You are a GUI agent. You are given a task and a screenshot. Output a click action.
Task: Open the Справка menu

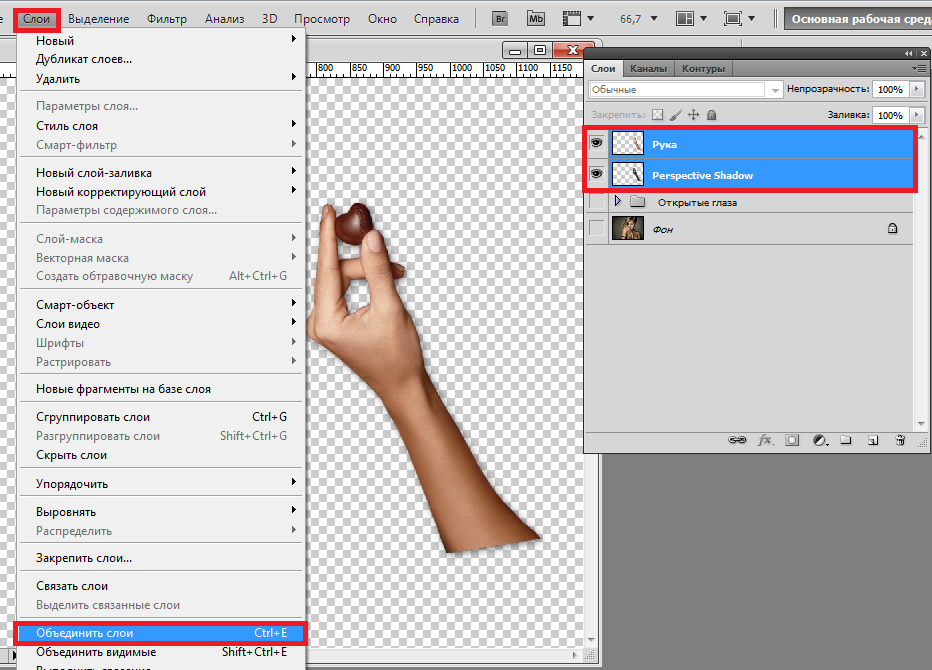436,19
